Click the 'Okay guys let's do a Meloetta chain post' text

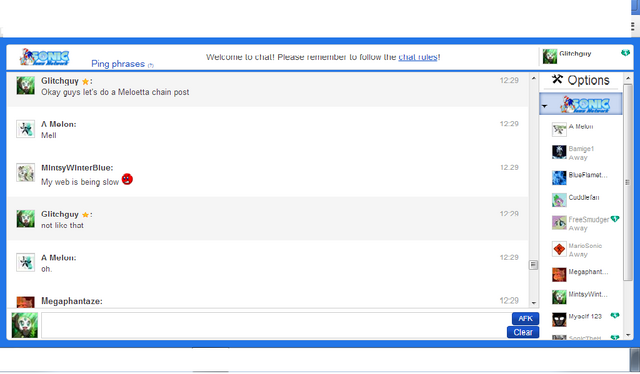pos(115,92)
